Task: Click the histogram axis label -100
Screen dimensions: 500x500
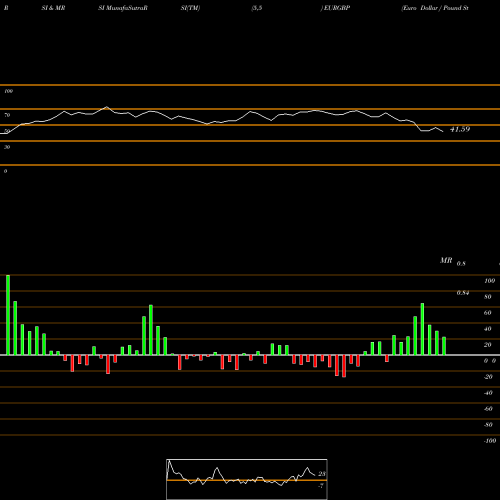Action: (x=490, y=441)
